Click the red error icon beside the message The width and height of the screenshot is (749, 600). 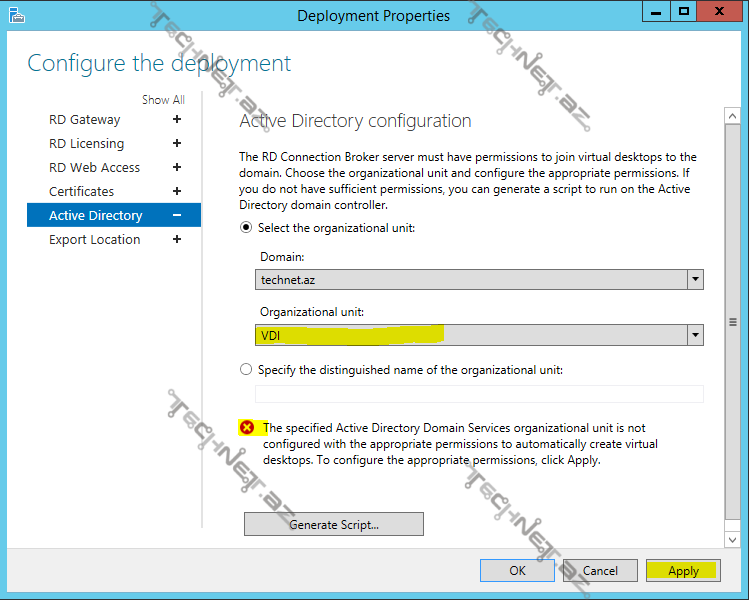point(247,428)
